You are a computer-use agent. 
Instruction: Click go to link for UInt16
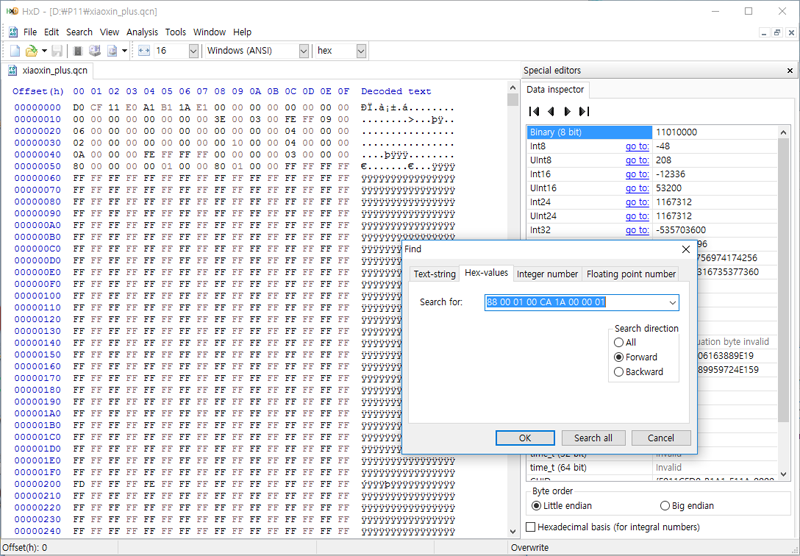coord(637,188)
